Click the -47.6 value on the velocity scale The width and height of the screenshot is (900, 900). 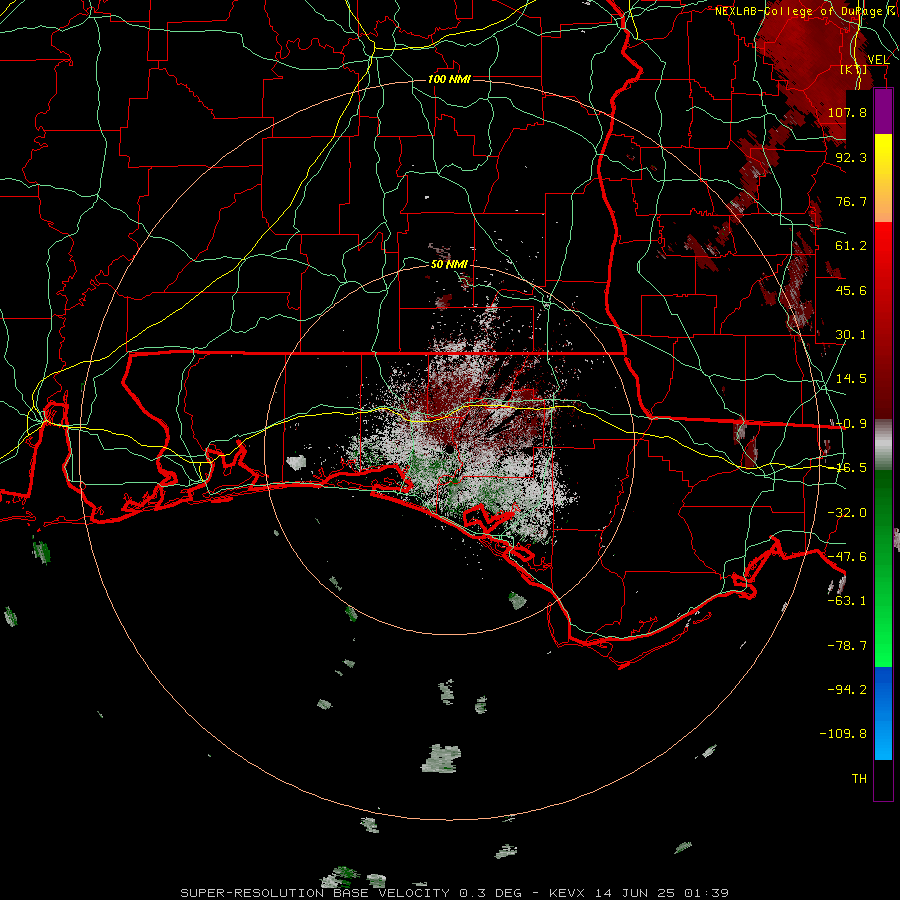tap(847, 557)
